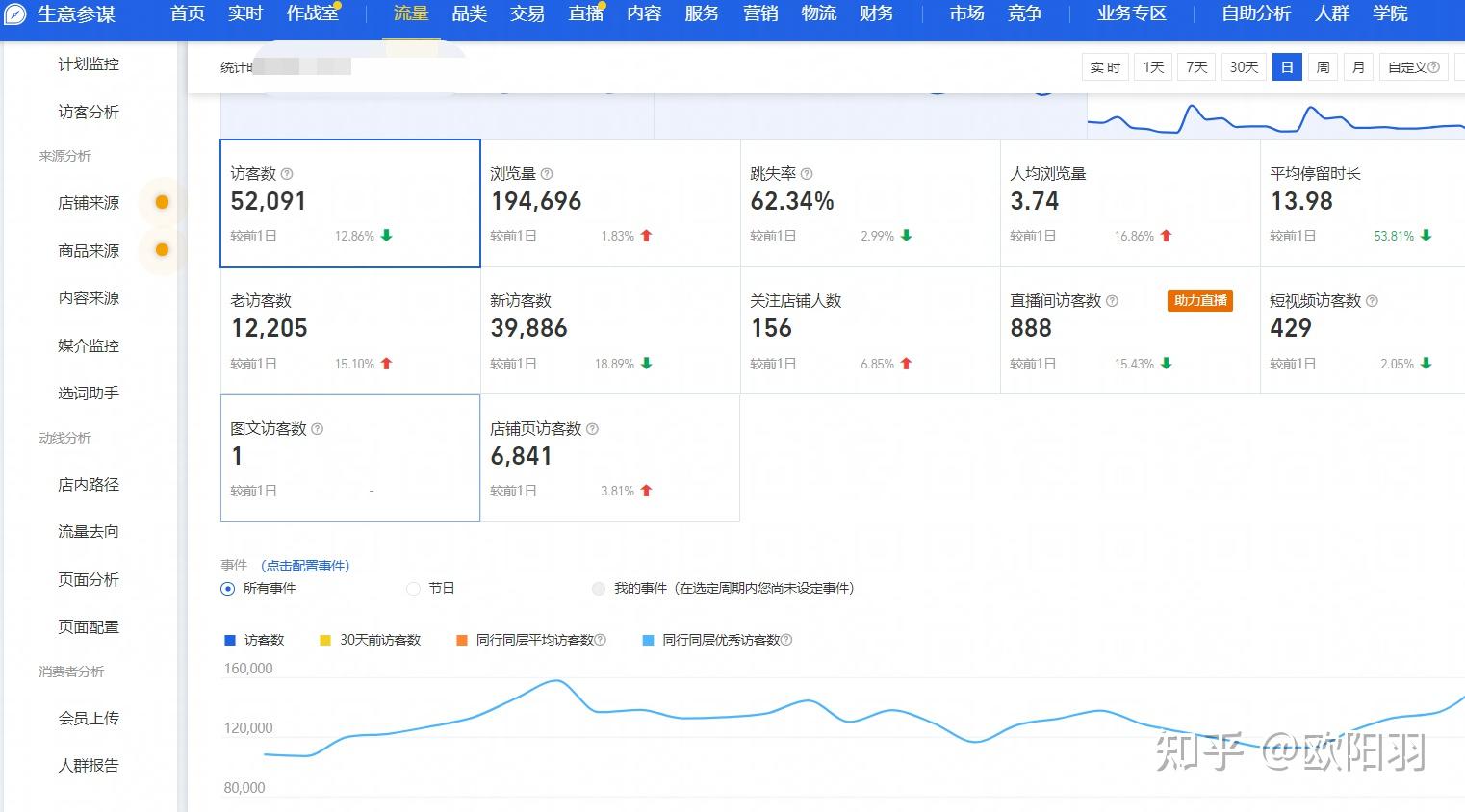The width and height of the screenshot is (1465, 812).
Task: Open 计划监控 in sidebar
Action: [89, 64]
